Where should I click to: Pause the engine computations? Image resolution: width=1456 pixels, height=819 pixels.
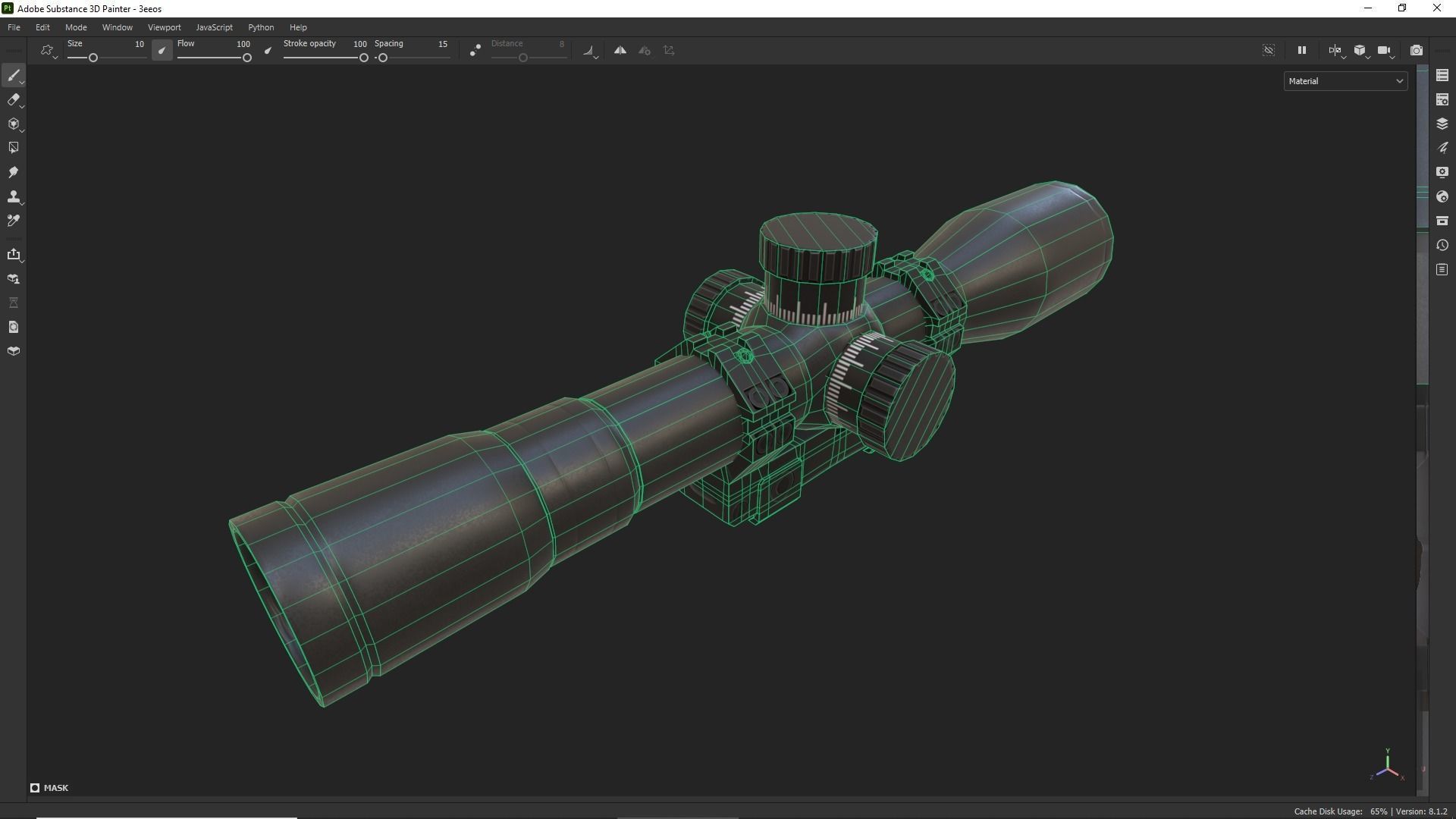(1302, 50)
